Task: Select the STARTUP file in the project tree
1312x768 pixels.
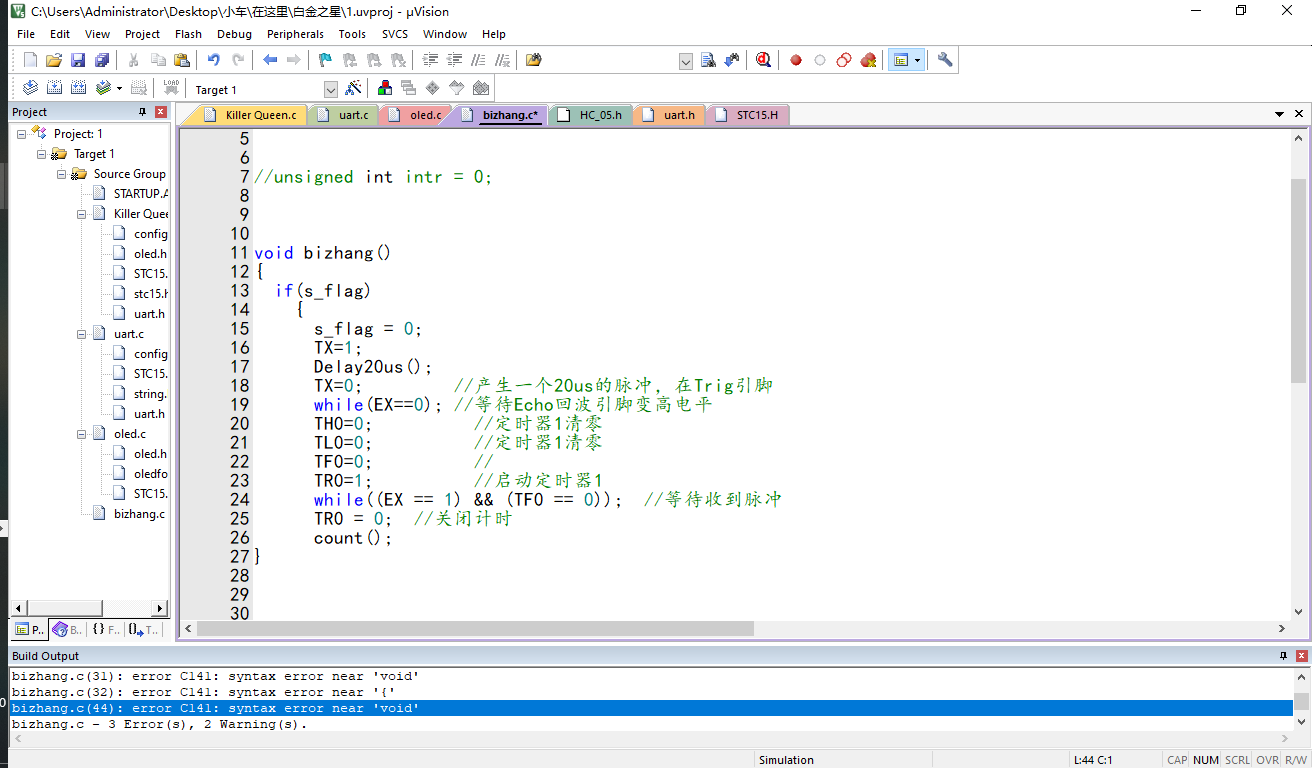Action: tap(140, 193)
